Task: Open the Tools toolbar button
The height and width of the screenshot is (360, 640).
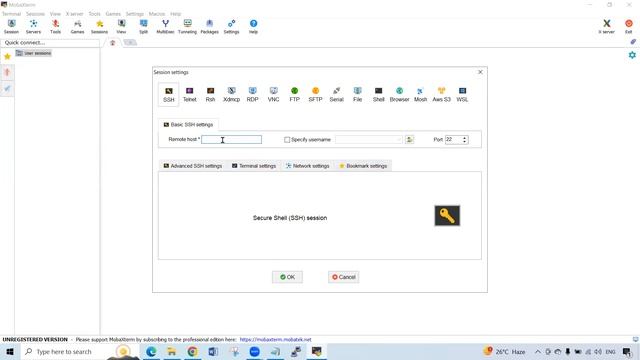Action: (56, 27)
